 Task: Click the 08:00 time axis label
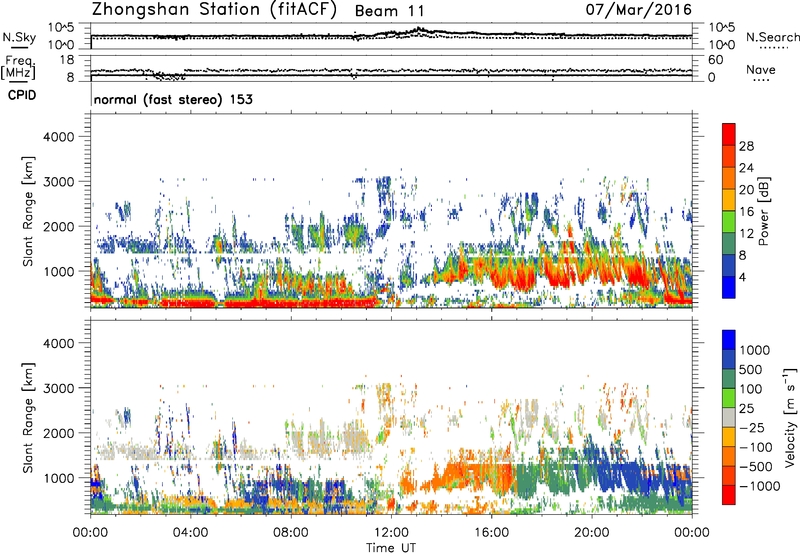291,533
